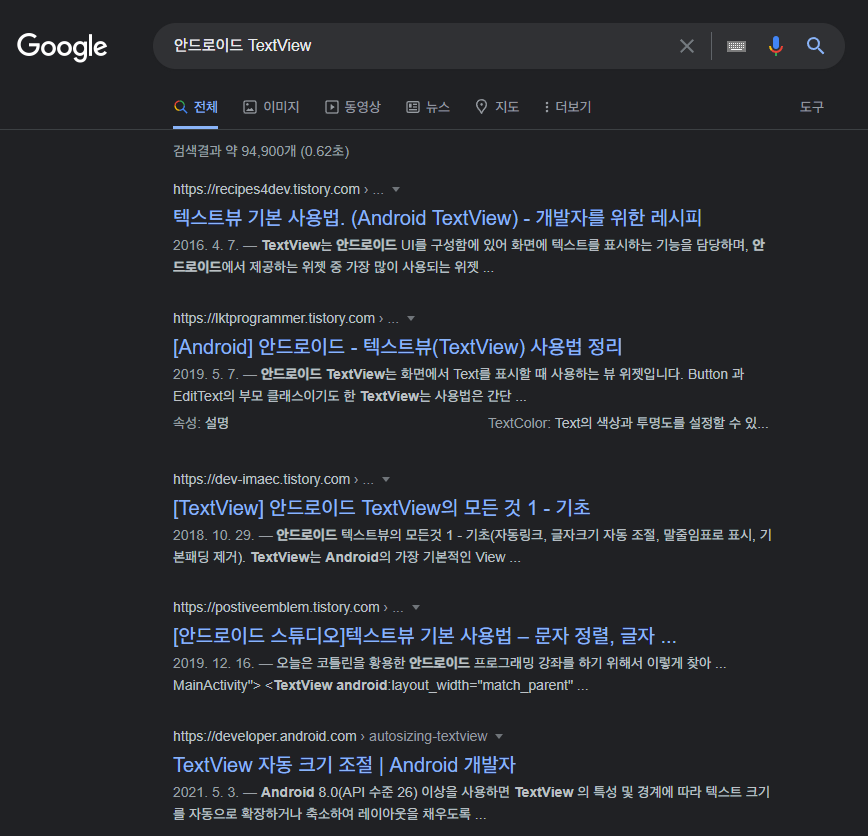Open result [안드로이드 스튜디오]텍스트뷰 기본 사용법
This screenshot has height=836, width=868.
pos(425,636)
